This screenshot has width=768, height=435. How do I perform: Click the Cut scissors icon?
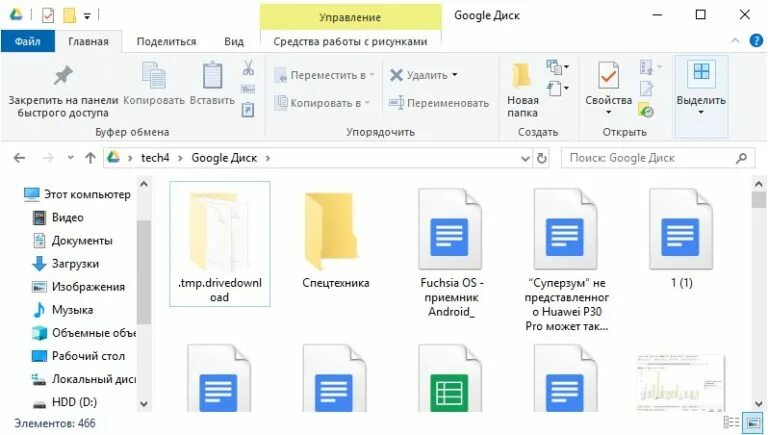coord(248,68)
